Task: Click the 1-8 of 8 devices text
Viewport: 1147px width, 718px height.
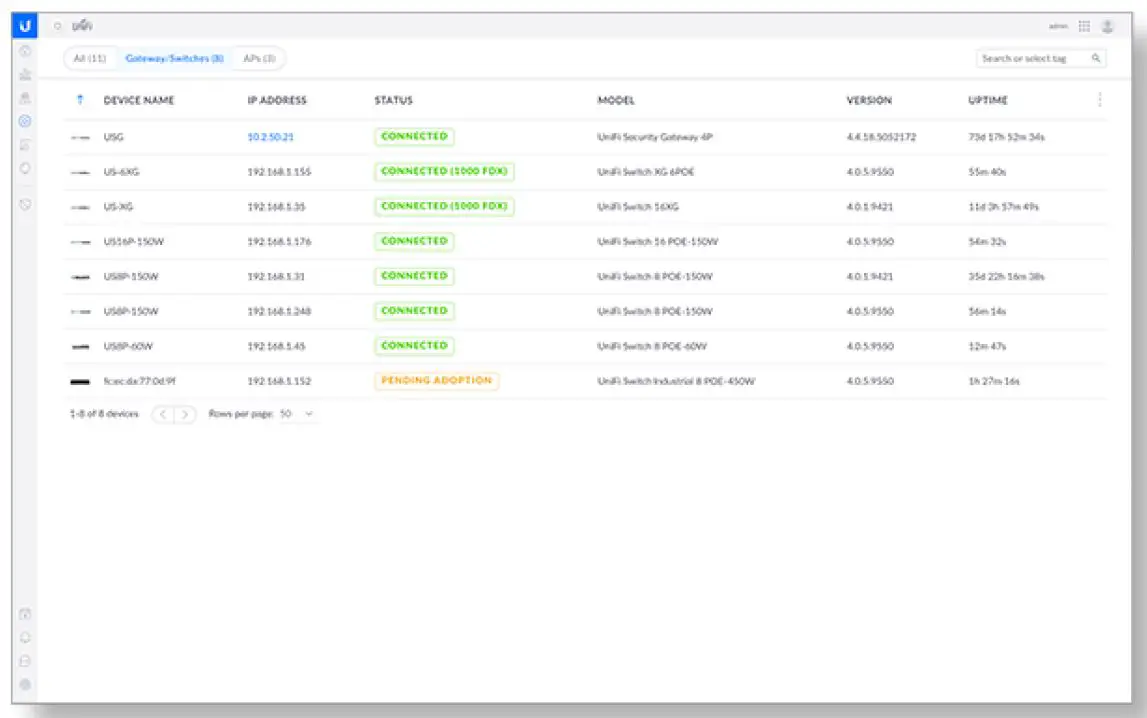Action: [104, 414]
